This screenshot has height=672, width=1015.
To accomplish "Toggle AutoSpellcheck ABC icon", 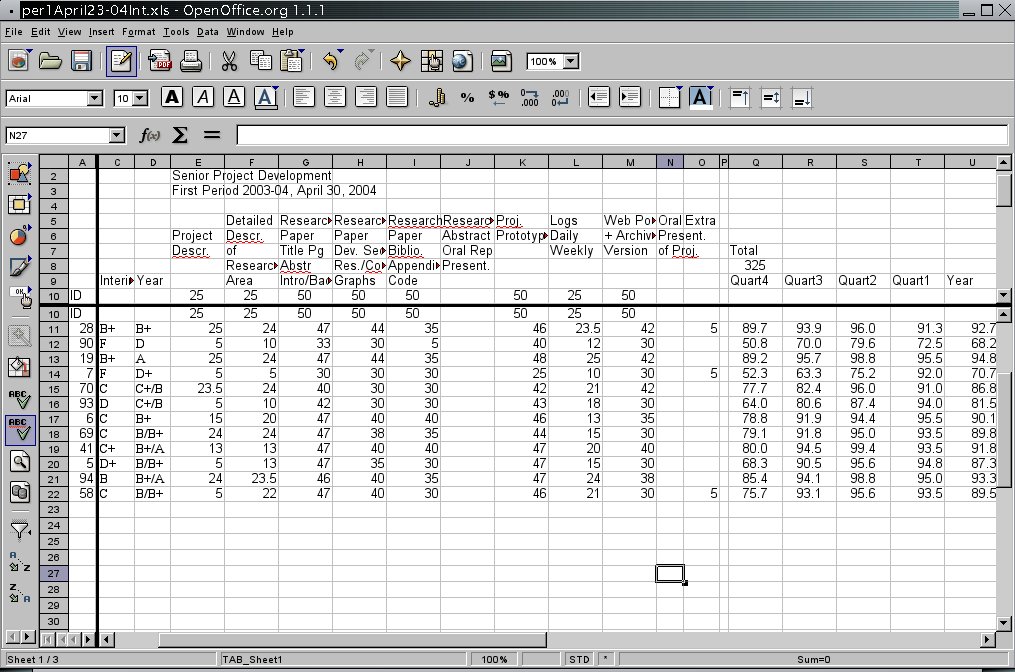I will (x=19, y=430).
